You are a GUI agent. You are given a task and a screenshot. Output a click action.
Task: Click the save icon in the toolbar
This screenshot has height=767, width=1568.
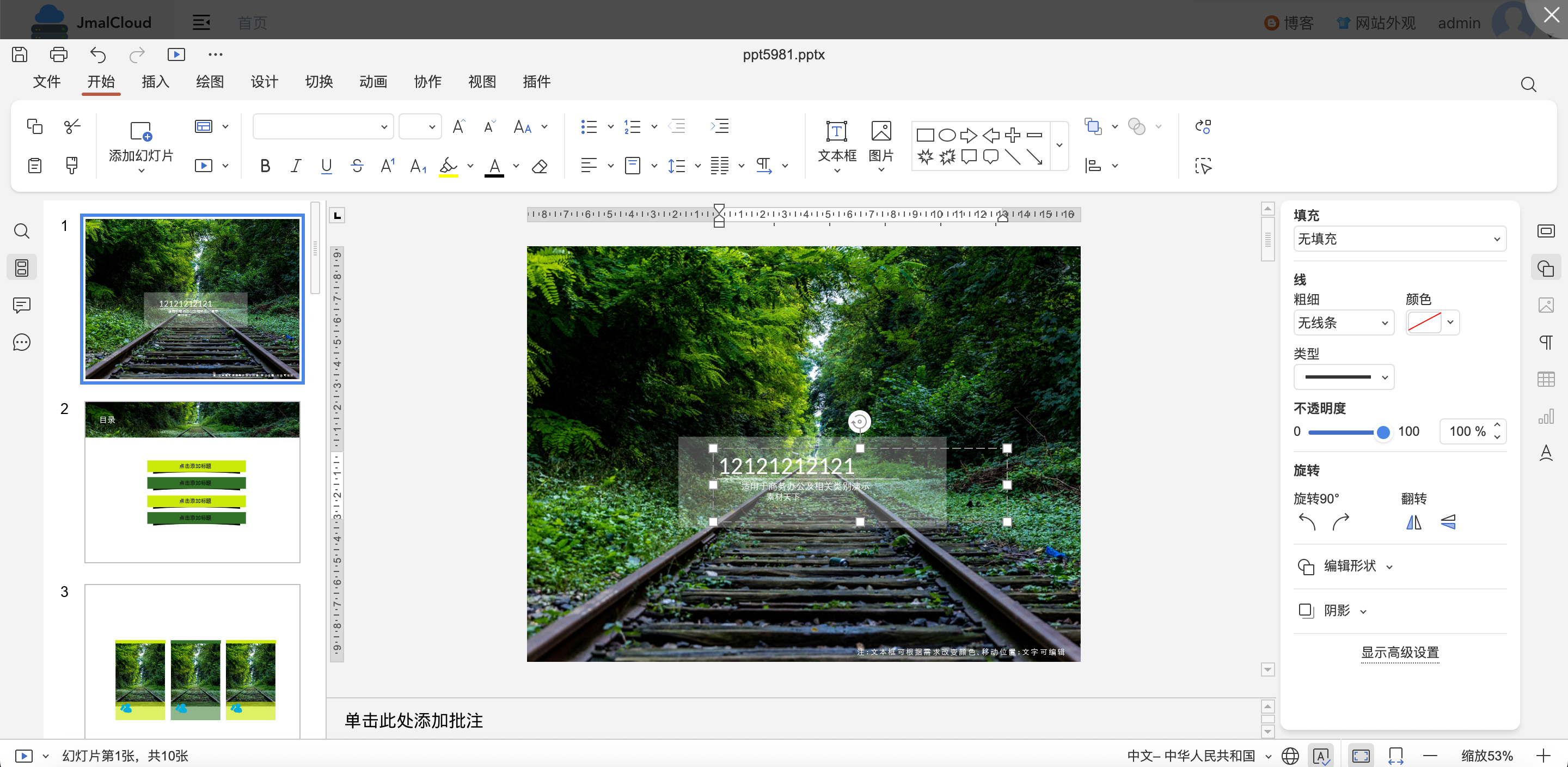(20, 54)
